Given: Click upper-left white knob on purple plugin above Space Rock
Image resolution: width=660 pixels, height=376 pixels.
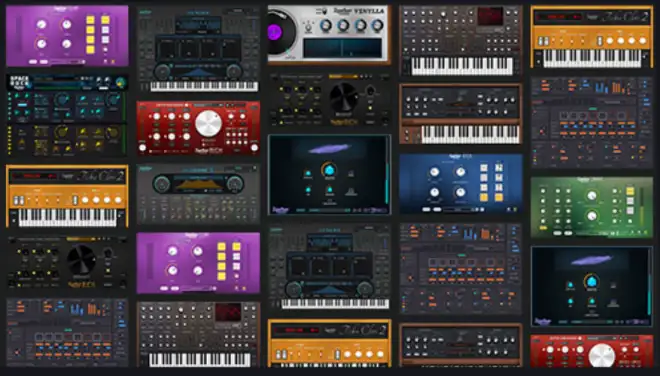Looking at the screenshot, I should point(41,24).
